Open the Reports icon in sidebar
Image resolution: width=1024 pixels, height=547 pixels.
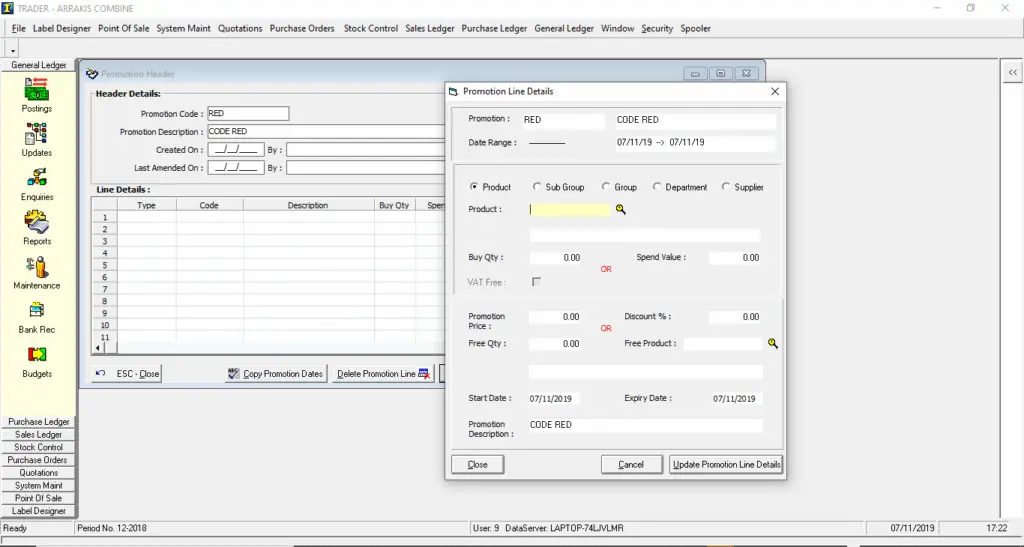[37, 222]
